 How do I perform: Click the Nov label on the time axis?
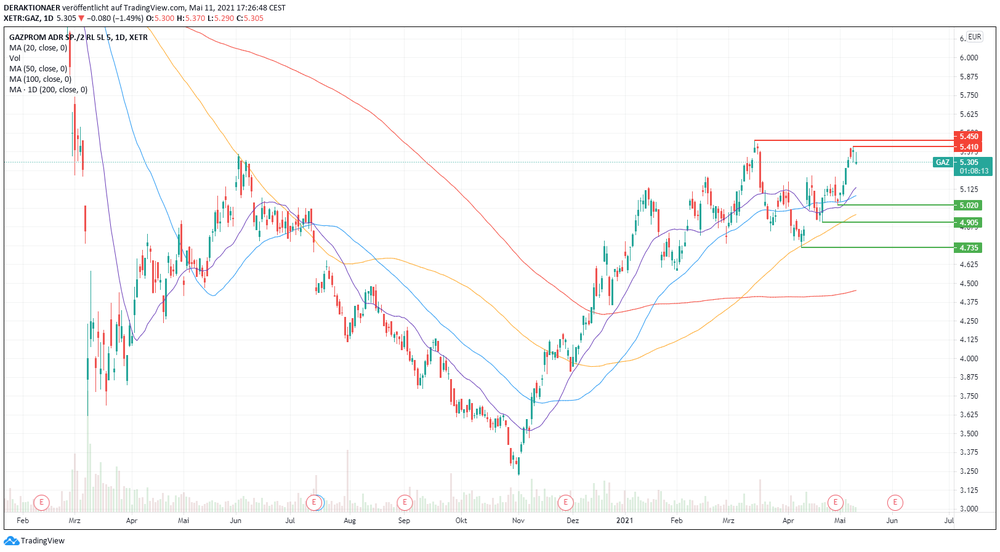518,521
